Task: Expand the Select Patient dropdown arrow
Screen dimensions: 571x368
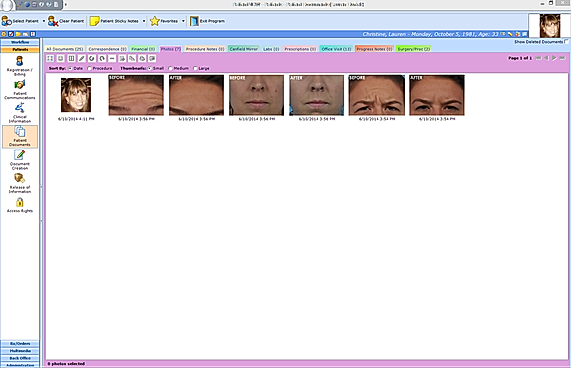Action: 44,21
